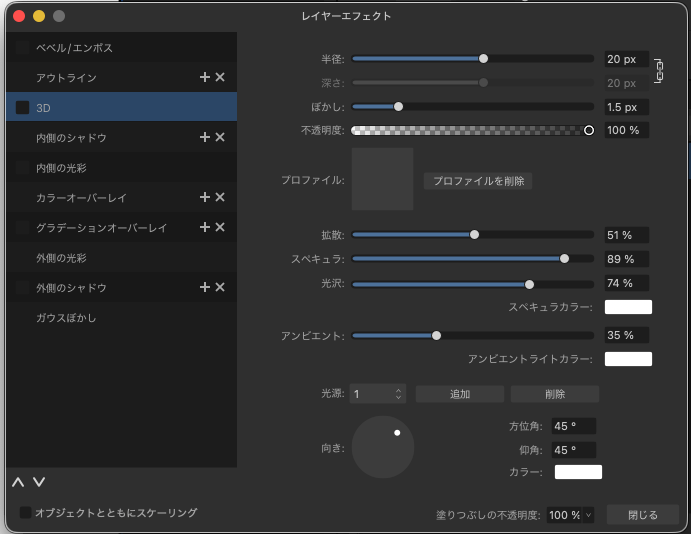The width and height of the screenshot is (691, 534).
Task: Add another 内側のシャドウ effect with plus icon
Action: [204, 137]
